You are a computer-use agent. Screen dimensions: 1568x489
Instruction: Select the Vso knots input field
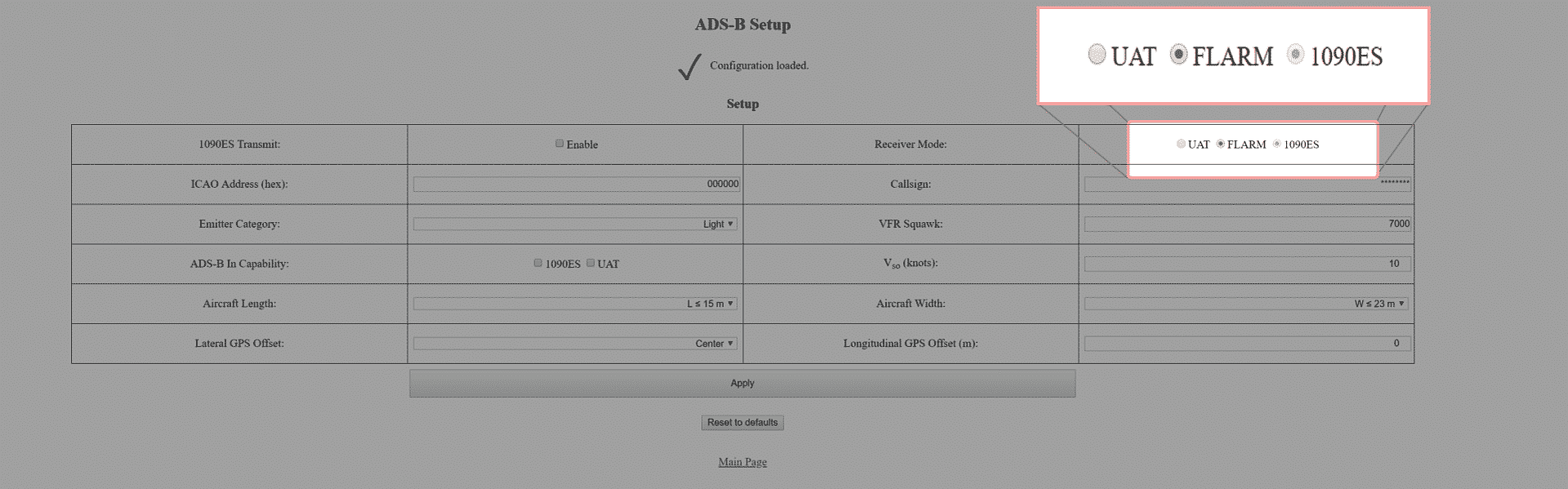(1248, 264)
